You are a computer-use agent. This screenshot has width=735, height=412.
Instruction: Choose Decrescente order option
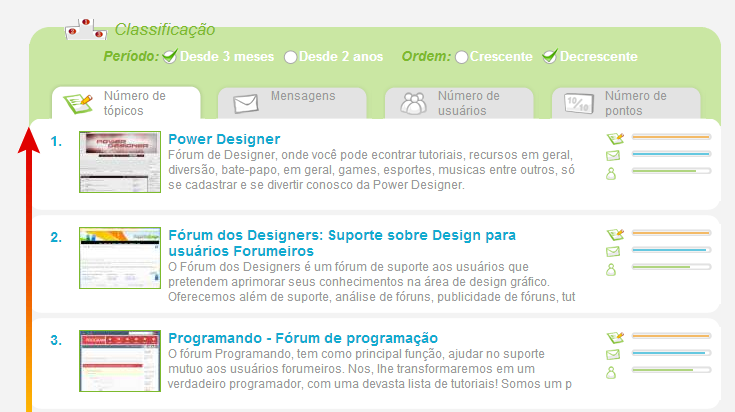coord(549,57)
